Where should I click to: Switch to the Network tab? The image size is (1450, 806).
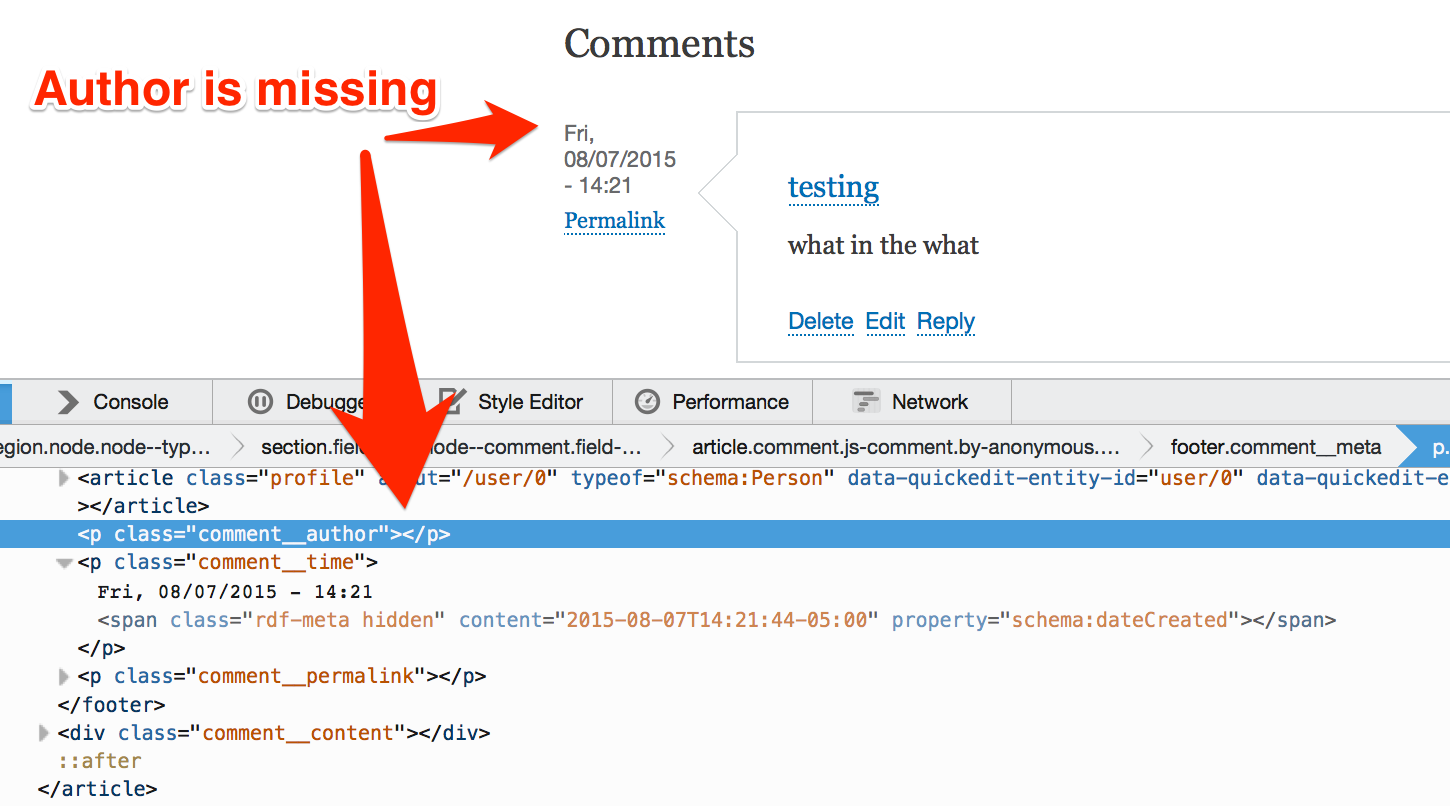pyautogui.click(x=931, y=401)
